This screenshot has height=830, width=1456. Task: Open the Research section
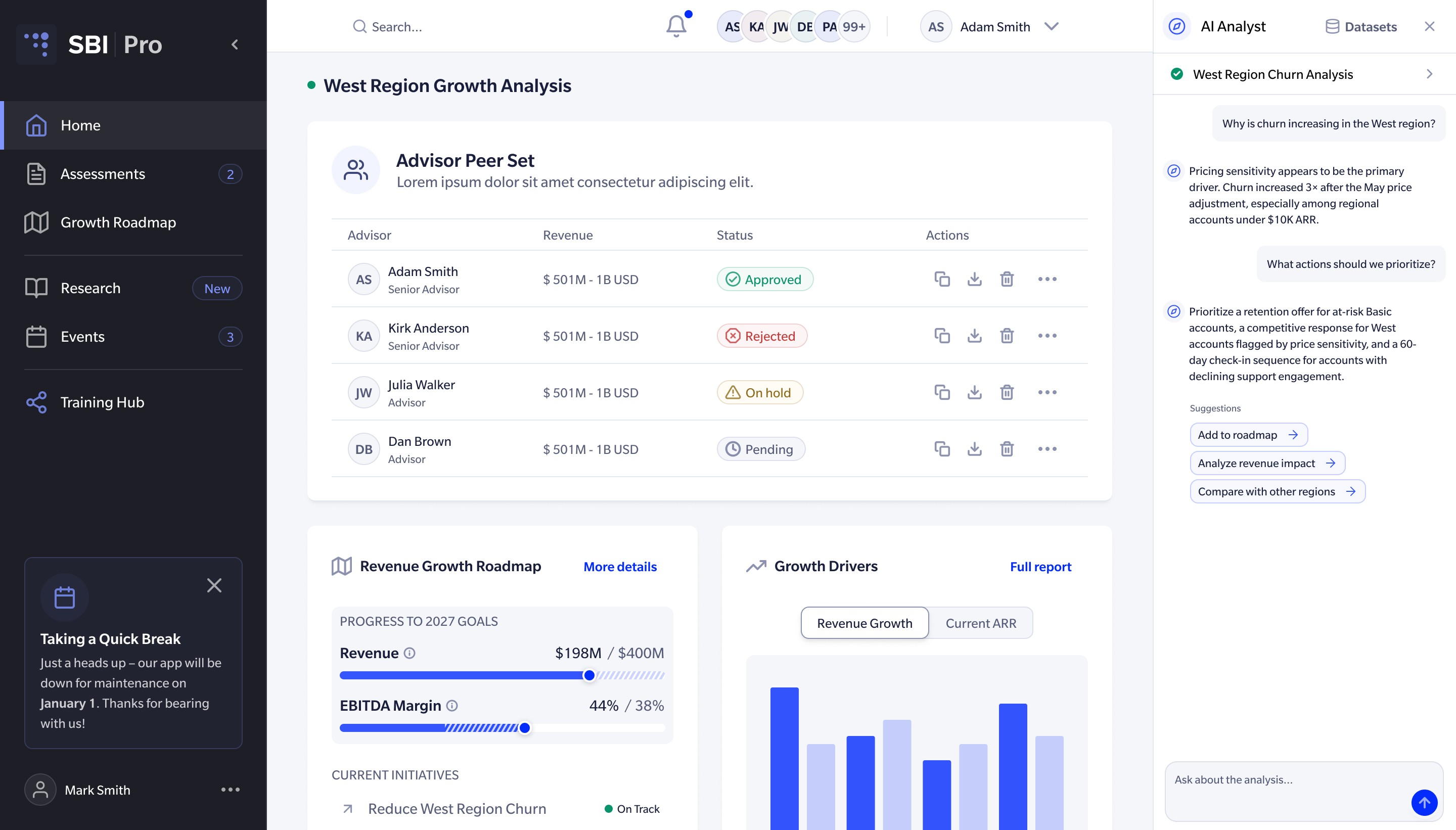[x=133, y=288]
